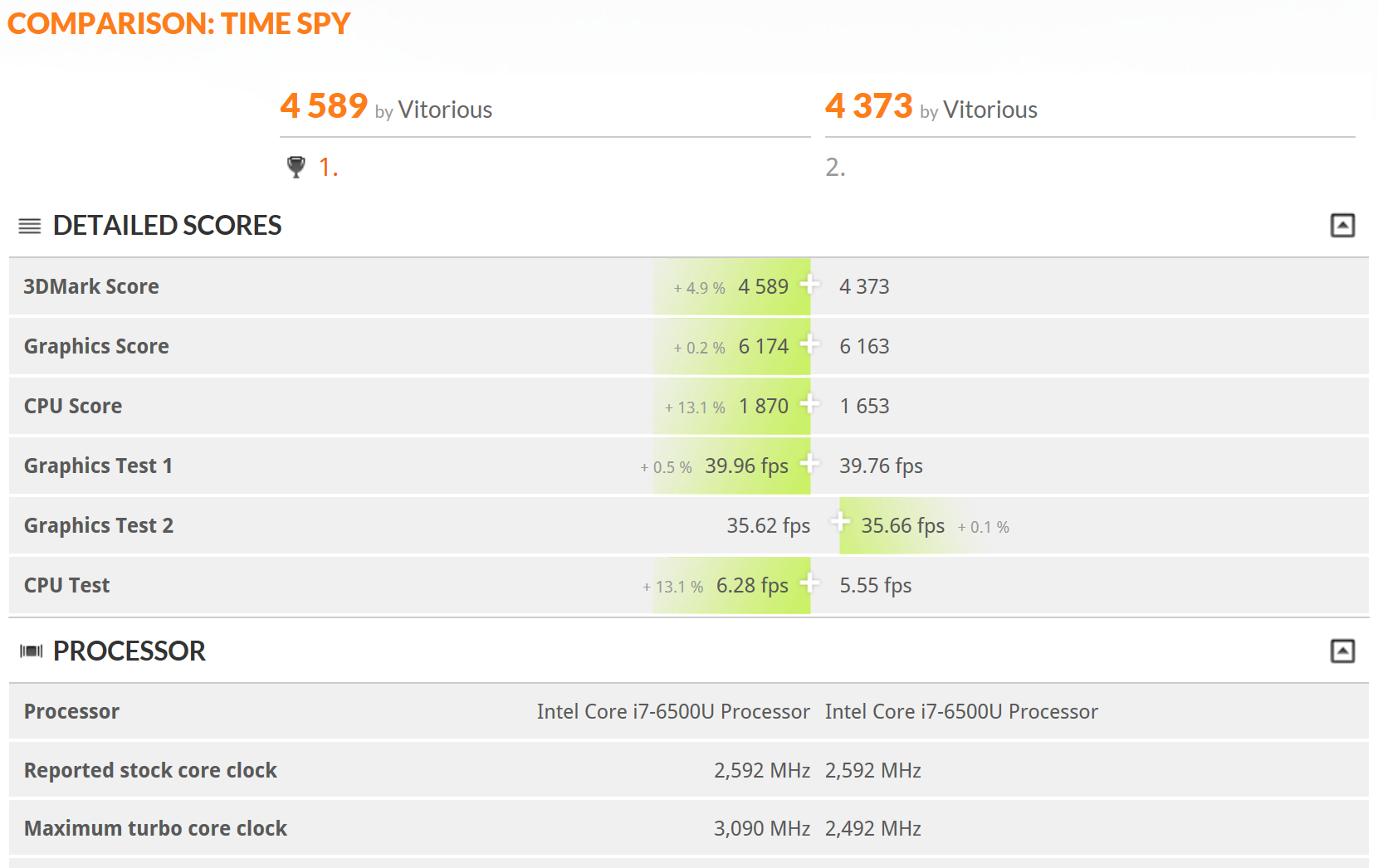Click the plus icon beside Graphics Score 6 174
The width and height of the screenshot is (1378, 868).
coord(809,344)
